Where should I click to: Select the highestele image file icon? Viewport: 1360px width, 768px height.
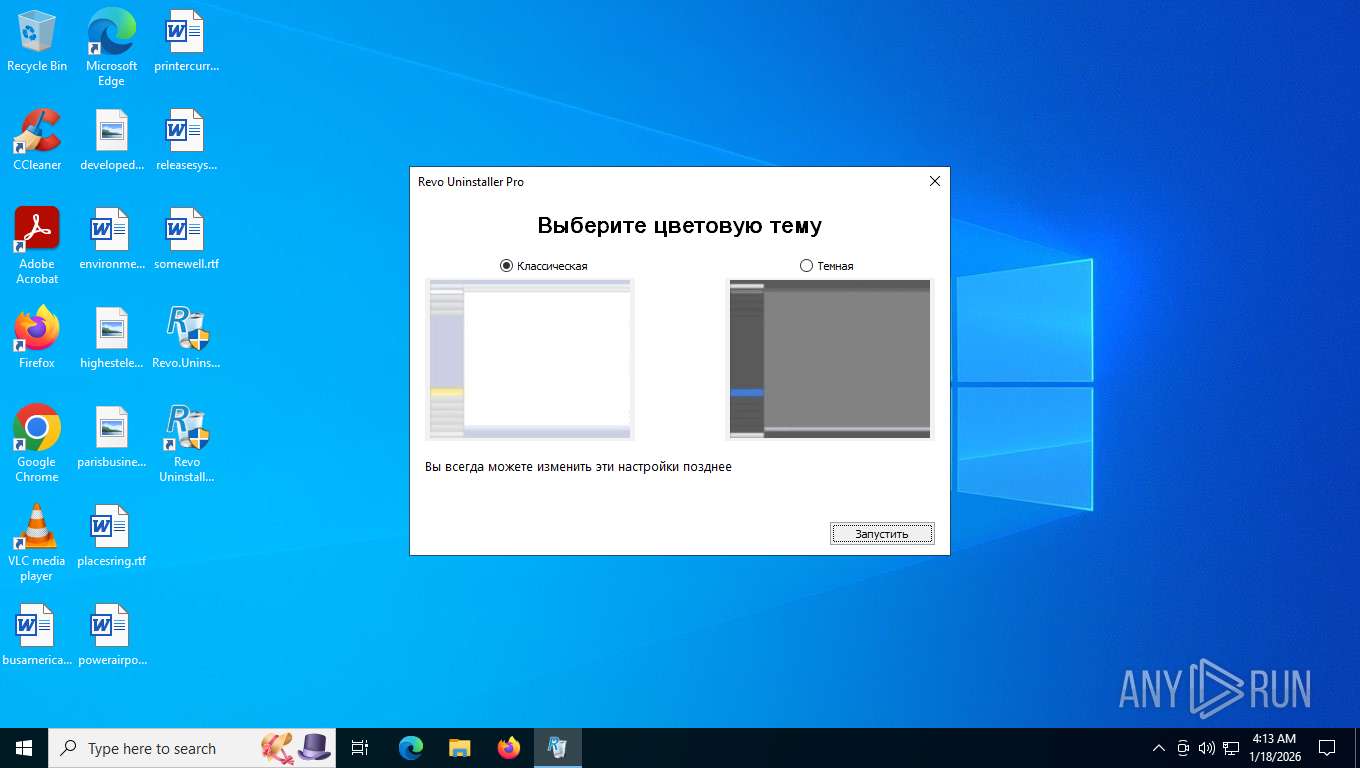point(112,338)
